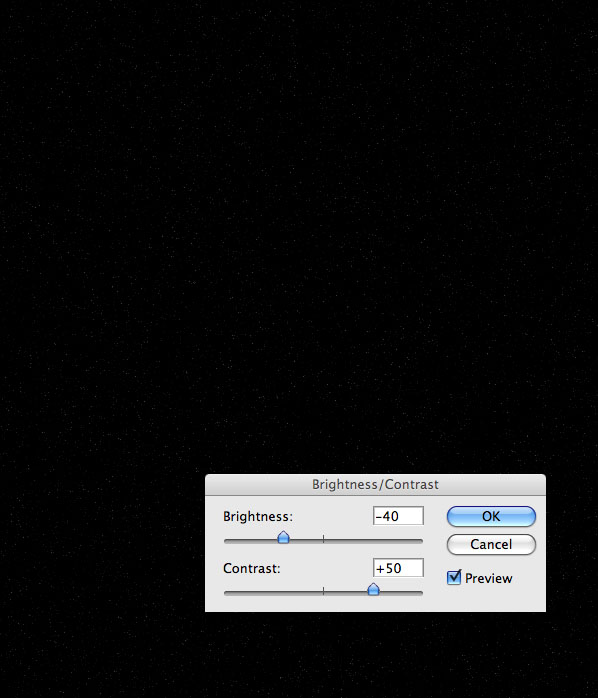598x698 pixels.
Task: Click the Contrast label
Action: coord(252,568)
